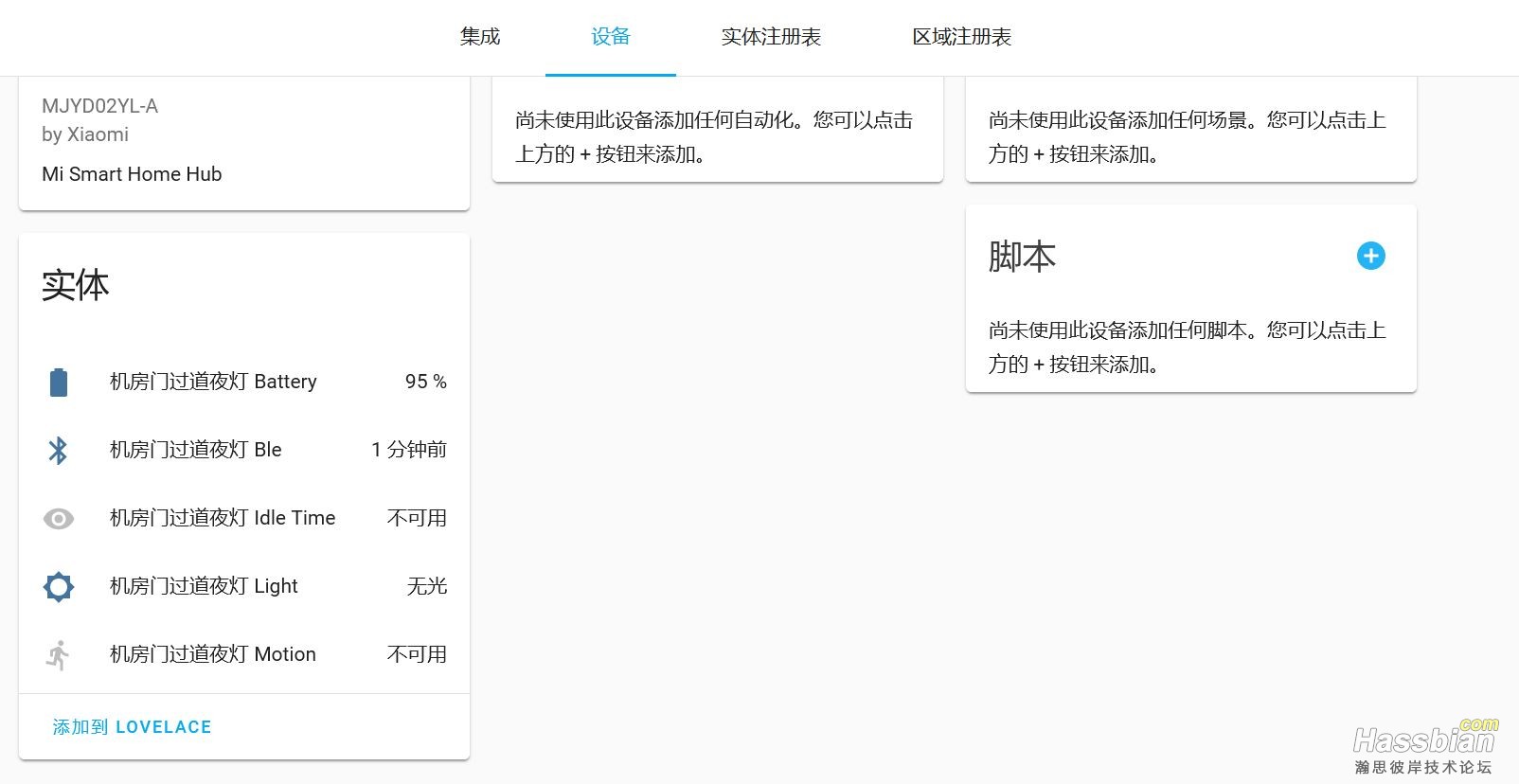The height and width of the screenshot is (784, 1519).
Task: Click the 实体 card heading
Action: [x=75, y=285]
